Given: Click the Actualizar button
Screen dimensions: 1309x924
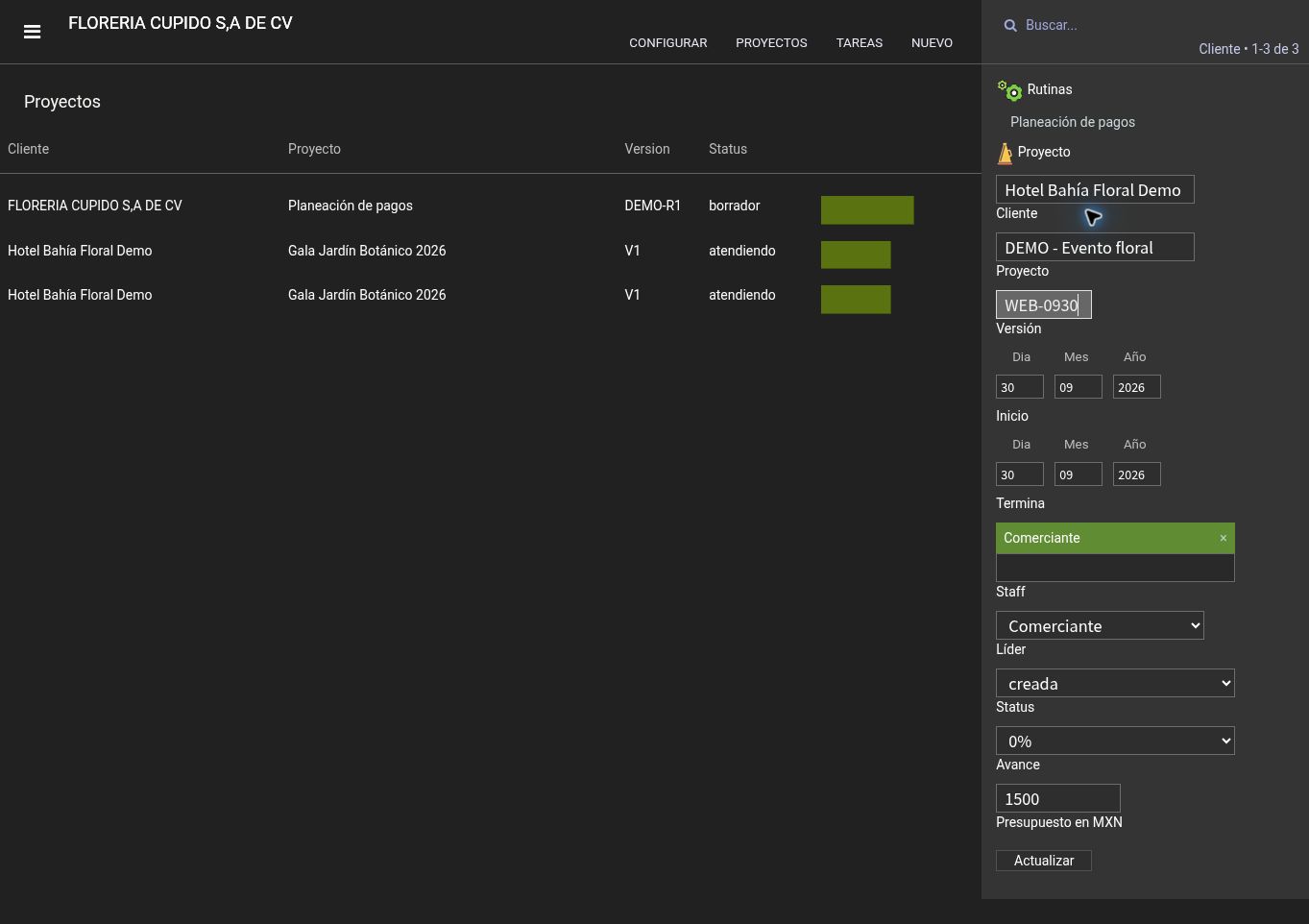Looking at the screenshot, I should 1044,861.
